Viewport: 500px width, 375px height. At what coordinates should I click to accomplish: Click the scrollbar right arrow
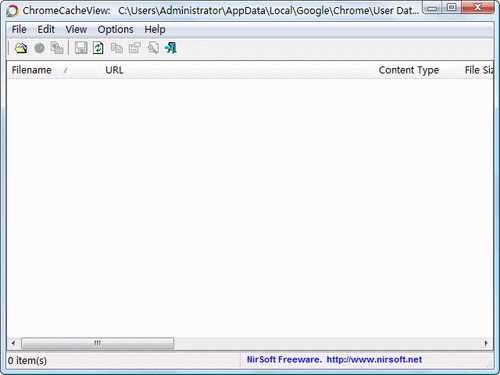click(x=486, y=343)
